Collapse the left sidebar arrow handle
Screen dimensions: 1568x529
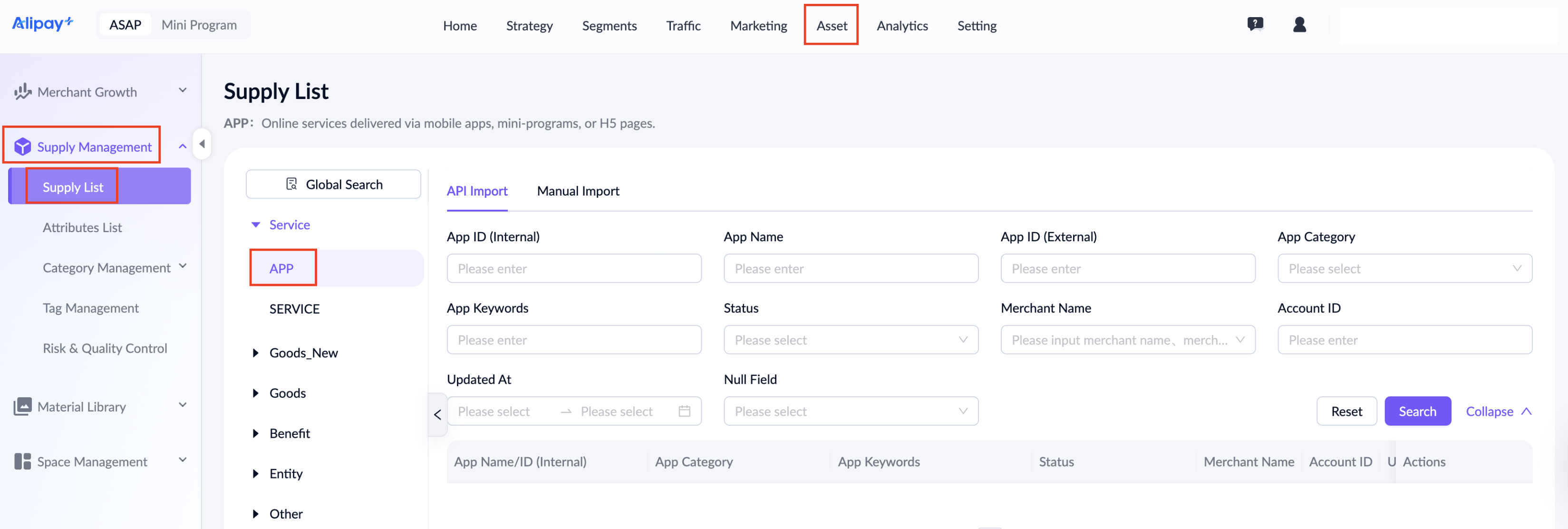click(202, 144)
